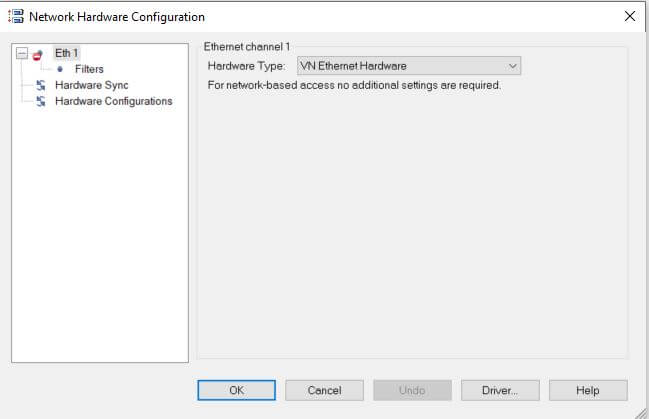Click the Hardware Type dropdown arrow

[x=513, y=66]
